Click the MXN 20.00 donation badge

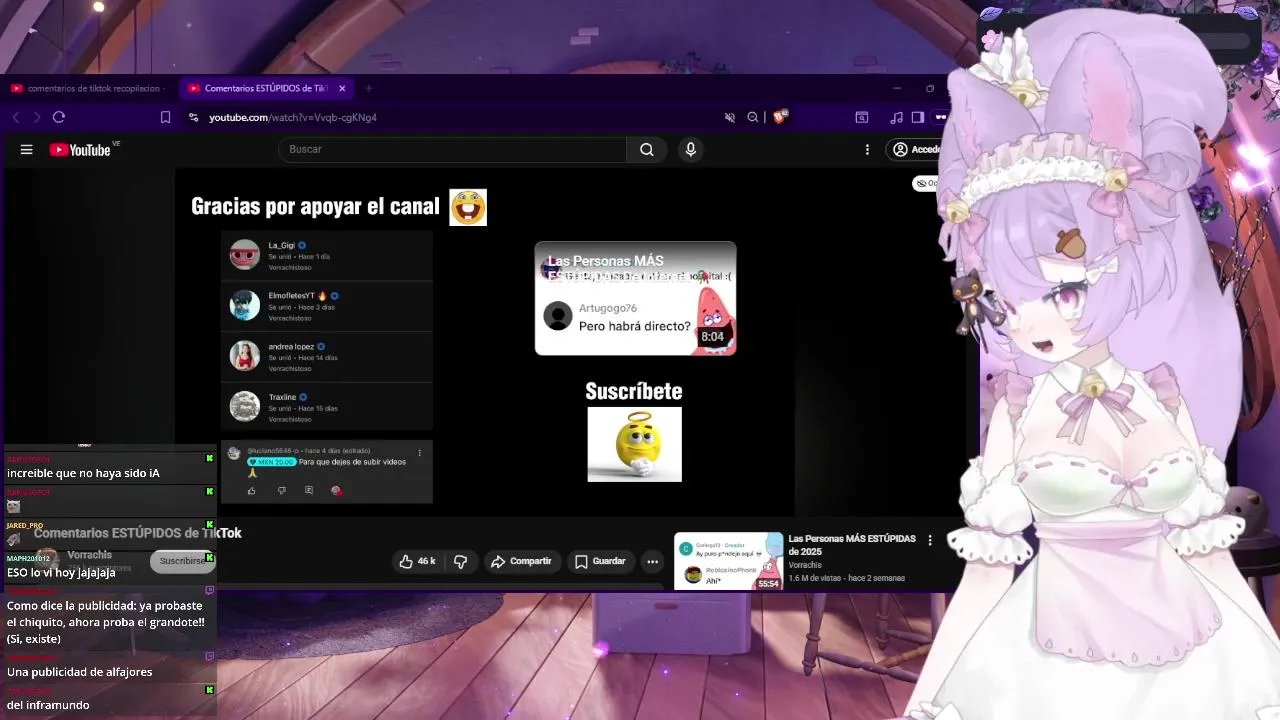271,462
